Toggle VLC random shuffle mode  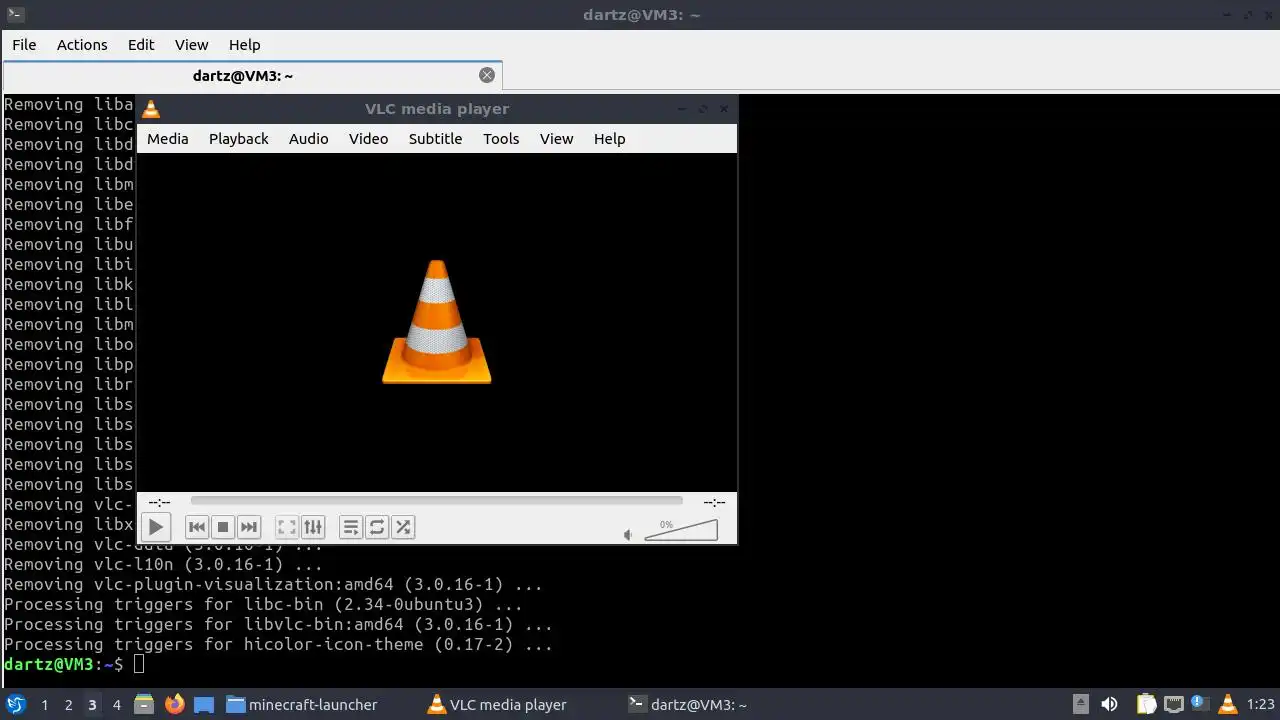pos(403,527)
